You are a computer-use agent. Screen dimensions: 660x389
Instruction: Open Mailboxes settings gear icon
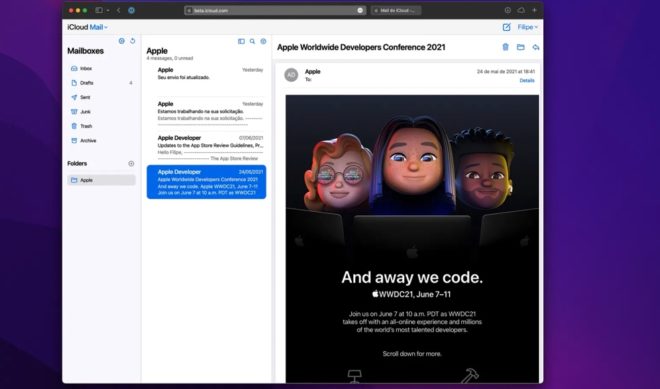(122, 41)
